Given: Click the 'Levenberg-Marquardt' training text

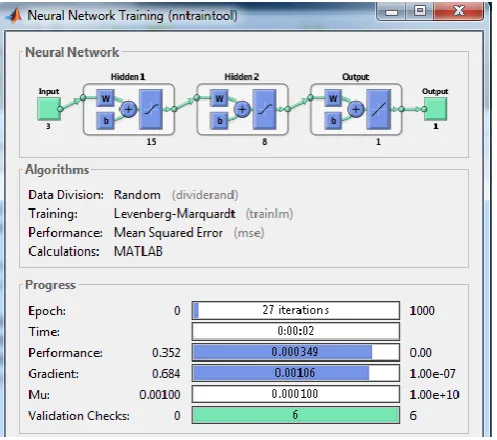Looking at the screenshot, I should pyautogui.click(x=175, y=214).
